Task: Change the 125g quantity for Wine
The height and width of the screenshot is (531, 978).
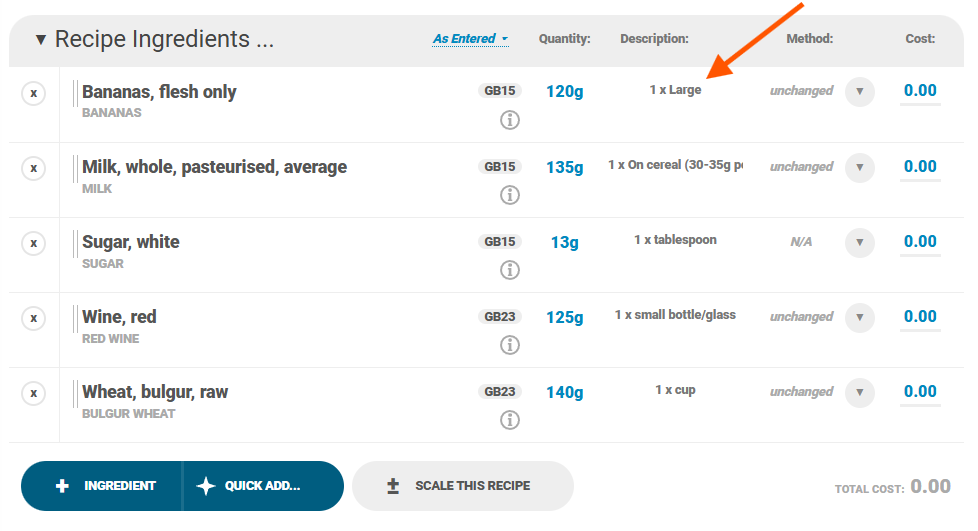Action: click(x=564, y=317)
